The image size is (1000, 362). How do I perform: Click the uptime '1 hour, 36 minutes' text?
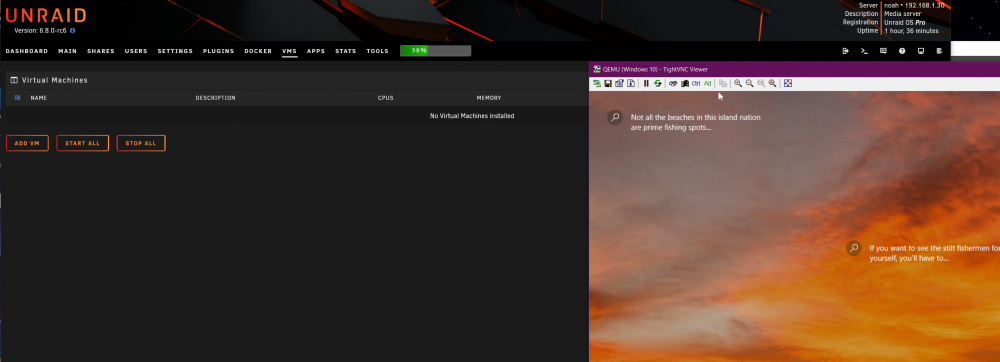(911, 31)
